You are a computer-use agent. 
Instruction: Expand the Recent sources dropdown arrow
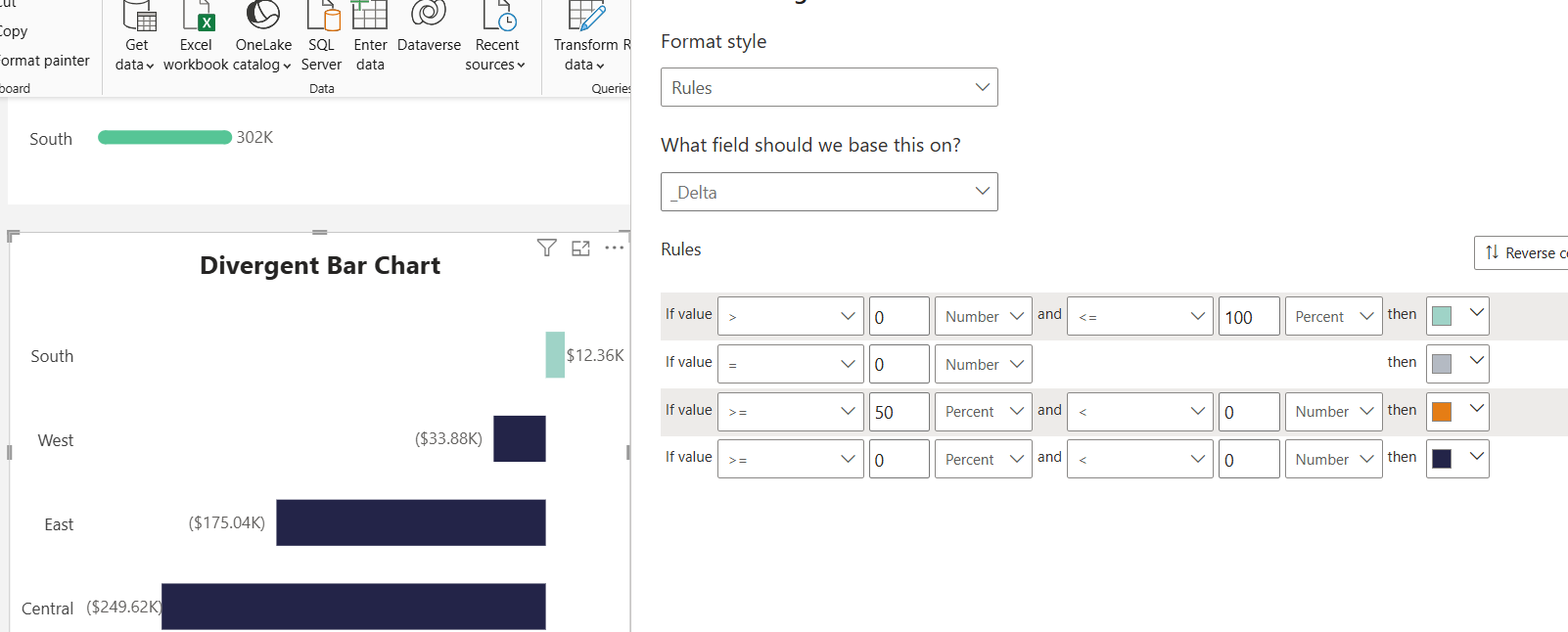(x=521, y=66)
